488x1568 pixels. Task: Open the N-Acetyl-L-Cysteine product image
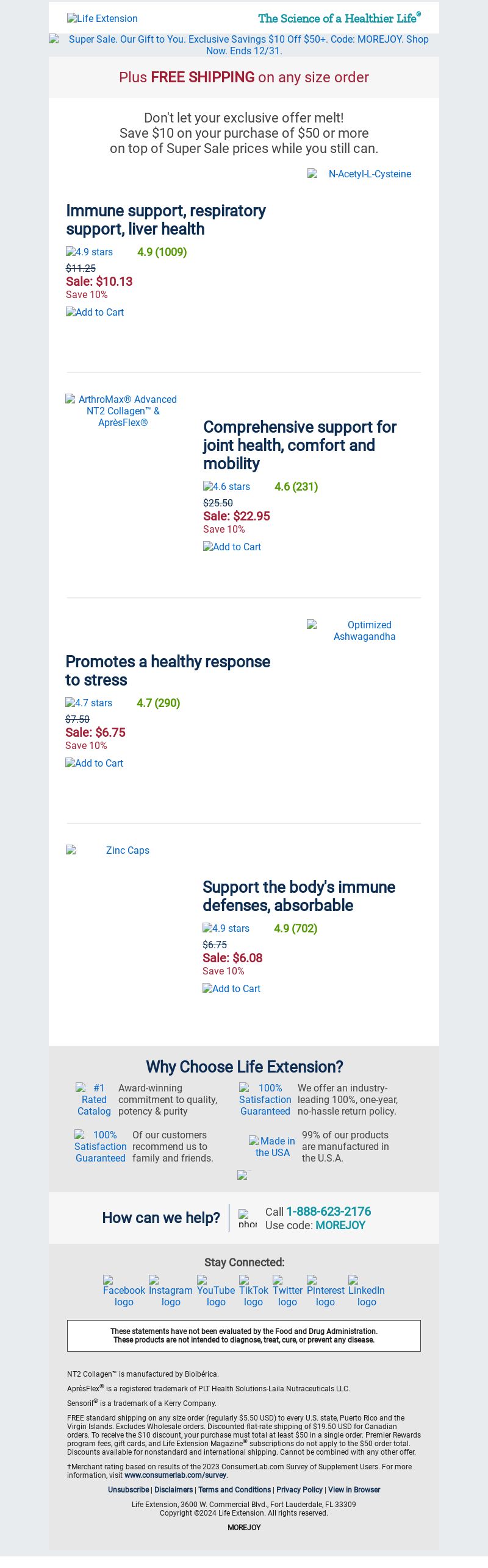click(364, 174)
